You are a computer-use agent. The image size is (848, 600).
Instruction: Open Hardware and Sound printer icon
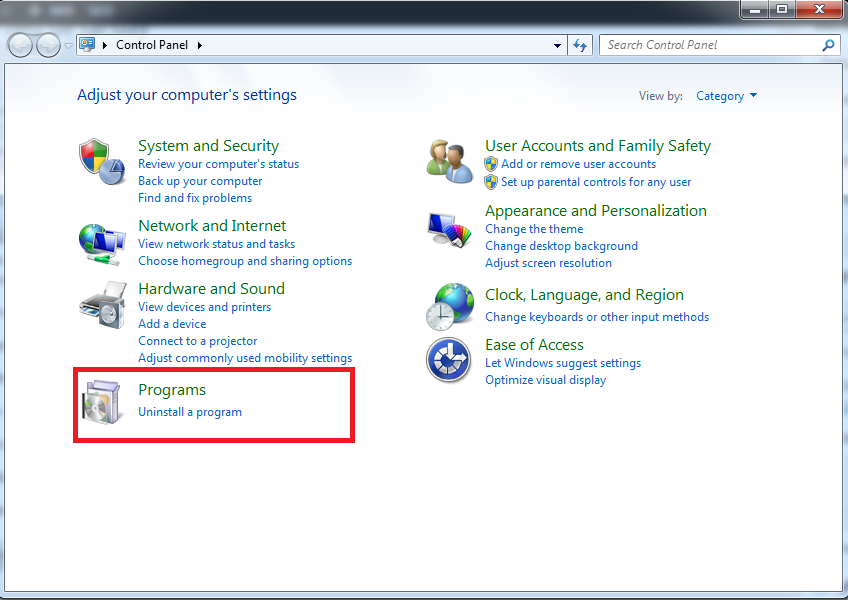[101, 305]
